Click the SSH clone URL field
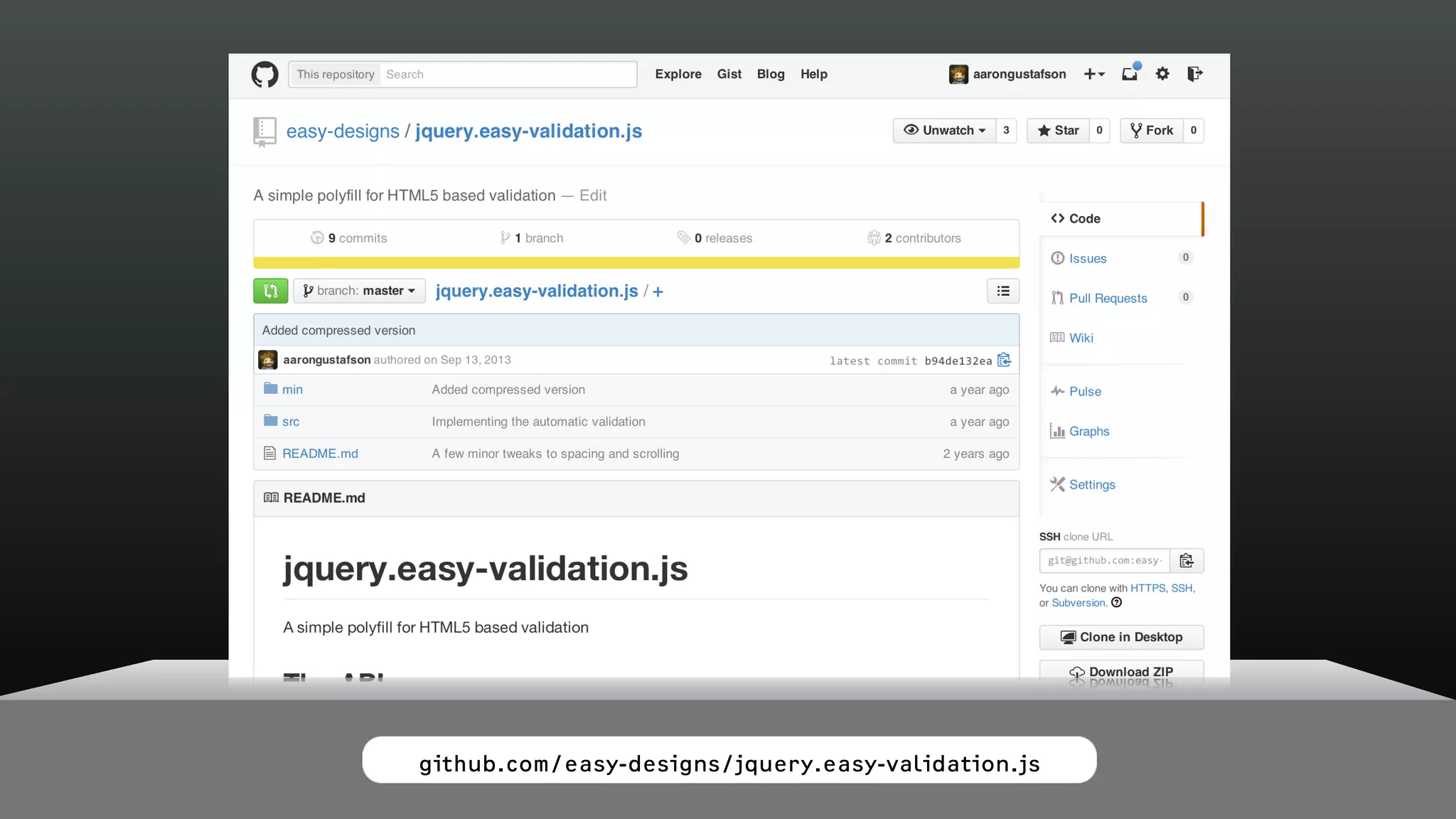 click(1105, 560)
